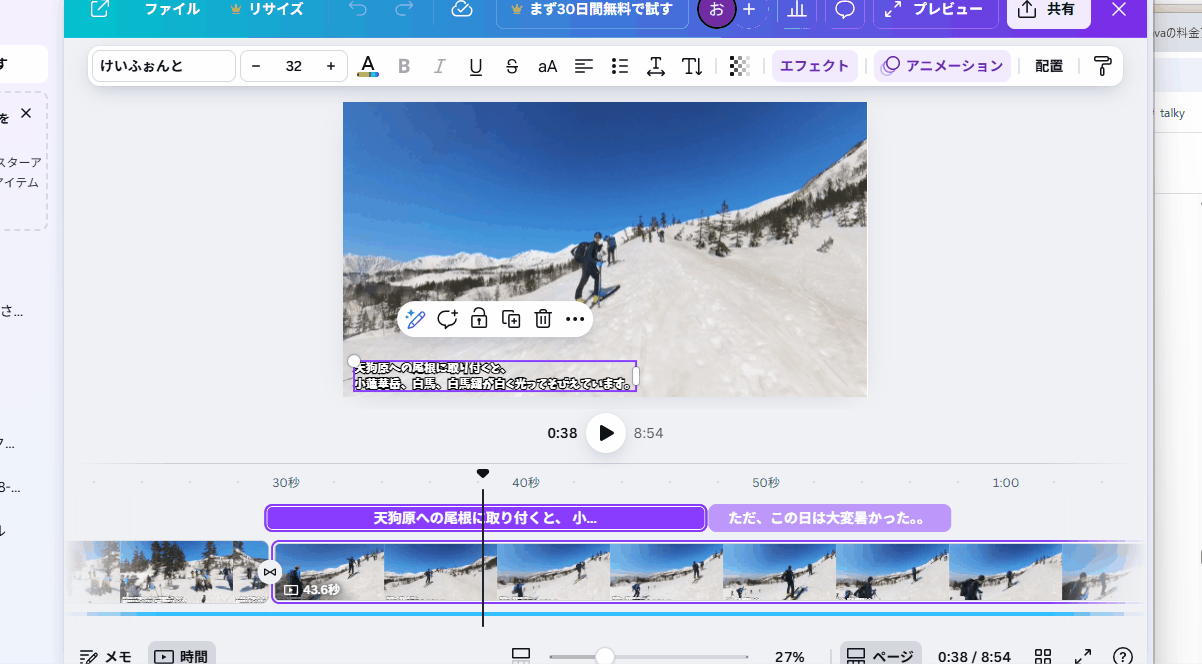Image resolution: width=1202 pixels, height=664 pixels.
Task: Open the text alignment option
Action: coord(584,66)
